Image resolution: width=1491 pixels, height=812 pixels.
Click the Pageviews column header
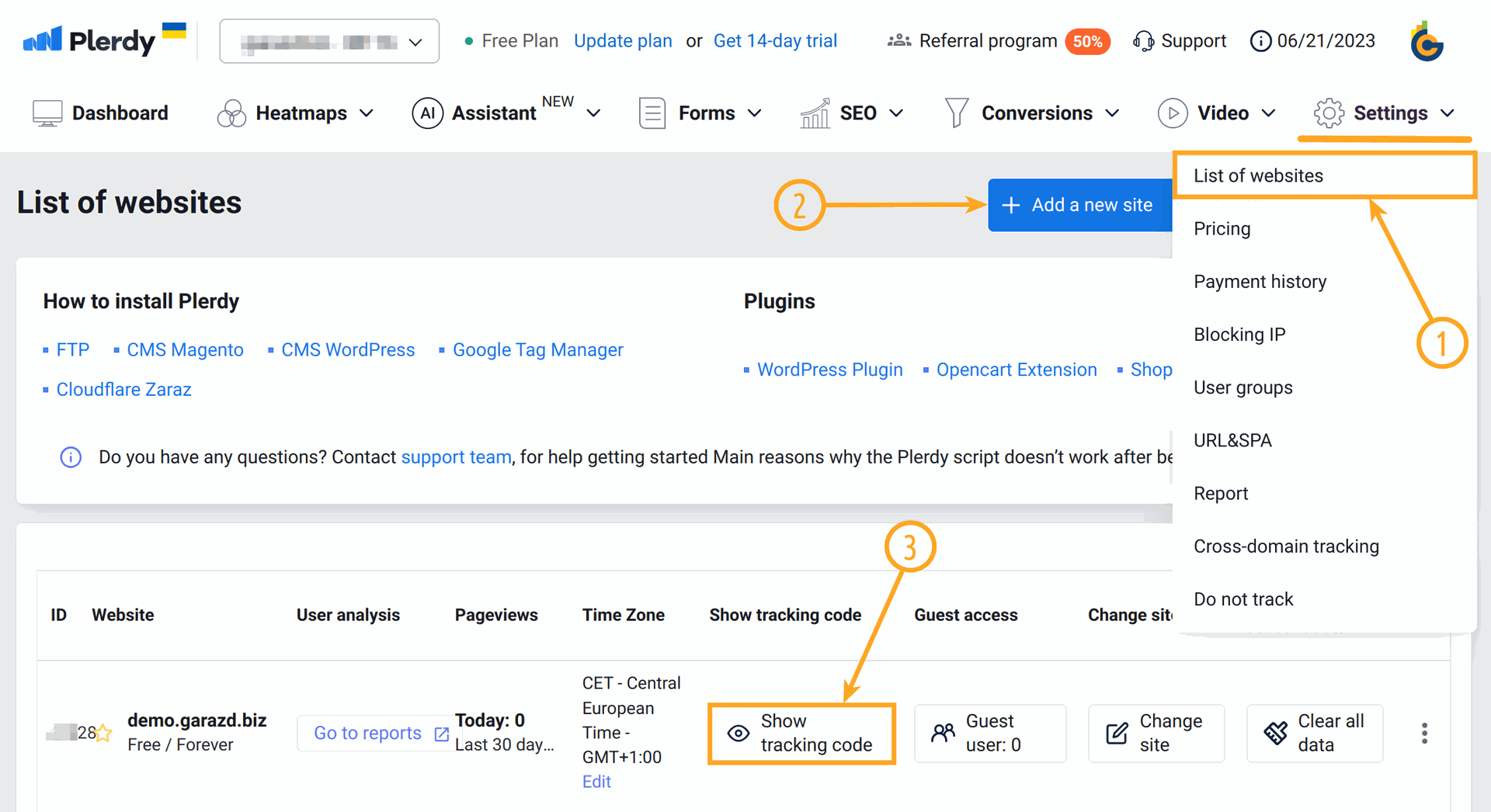496,615
